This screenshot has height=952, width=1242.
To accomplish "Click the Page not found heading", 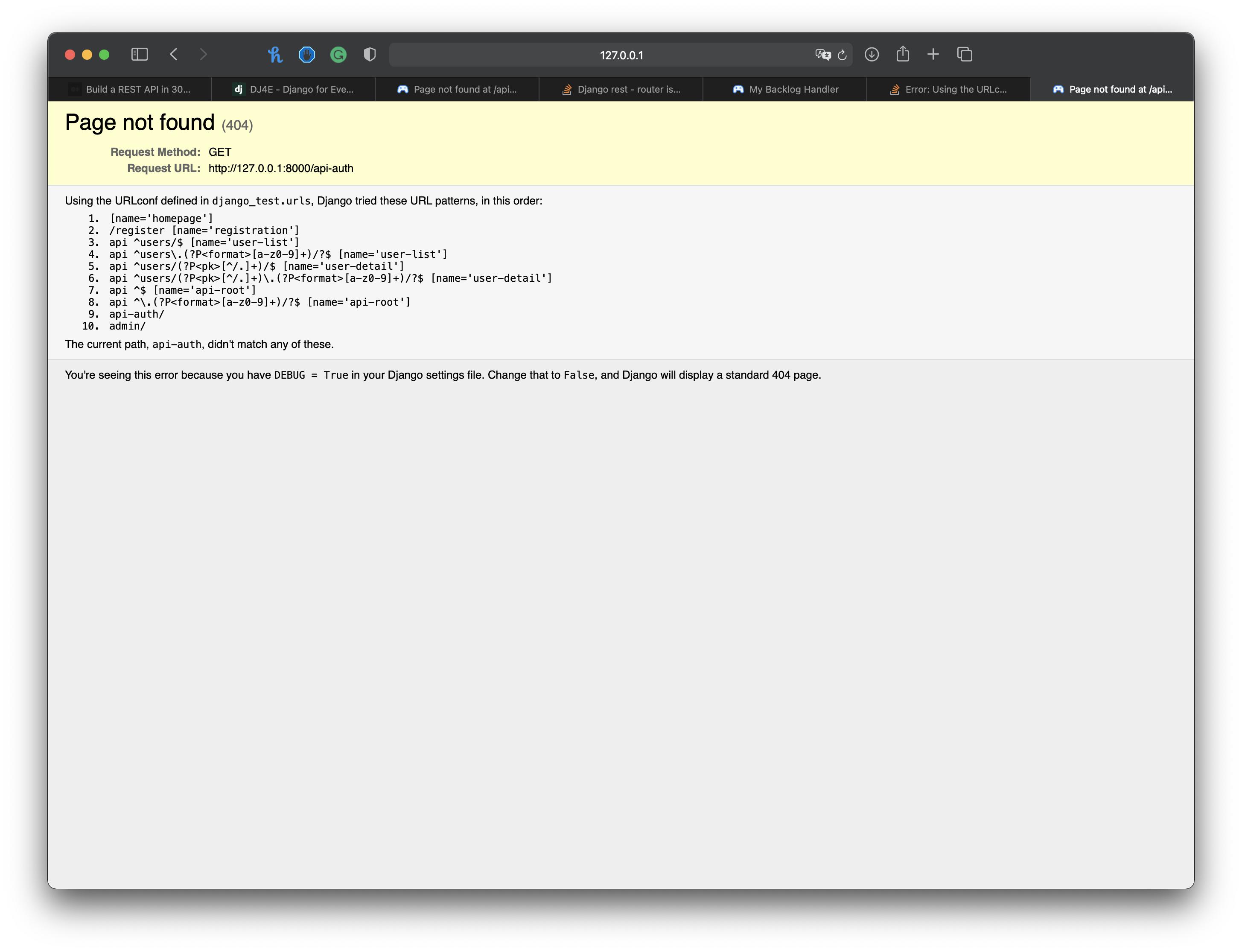I will click(140, 123).
